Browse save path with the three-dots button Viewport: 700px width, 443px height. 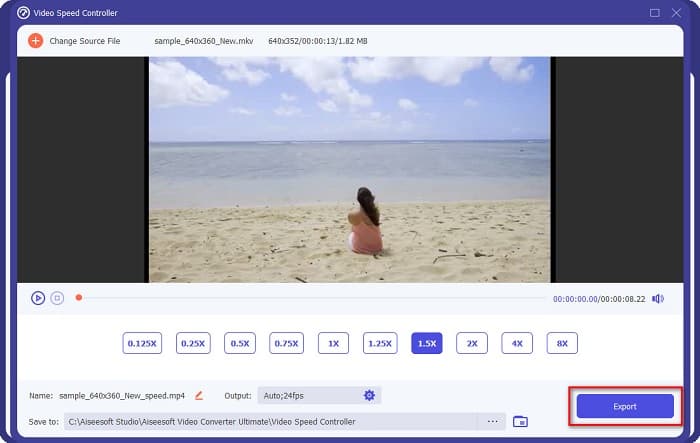coord(492,421)
